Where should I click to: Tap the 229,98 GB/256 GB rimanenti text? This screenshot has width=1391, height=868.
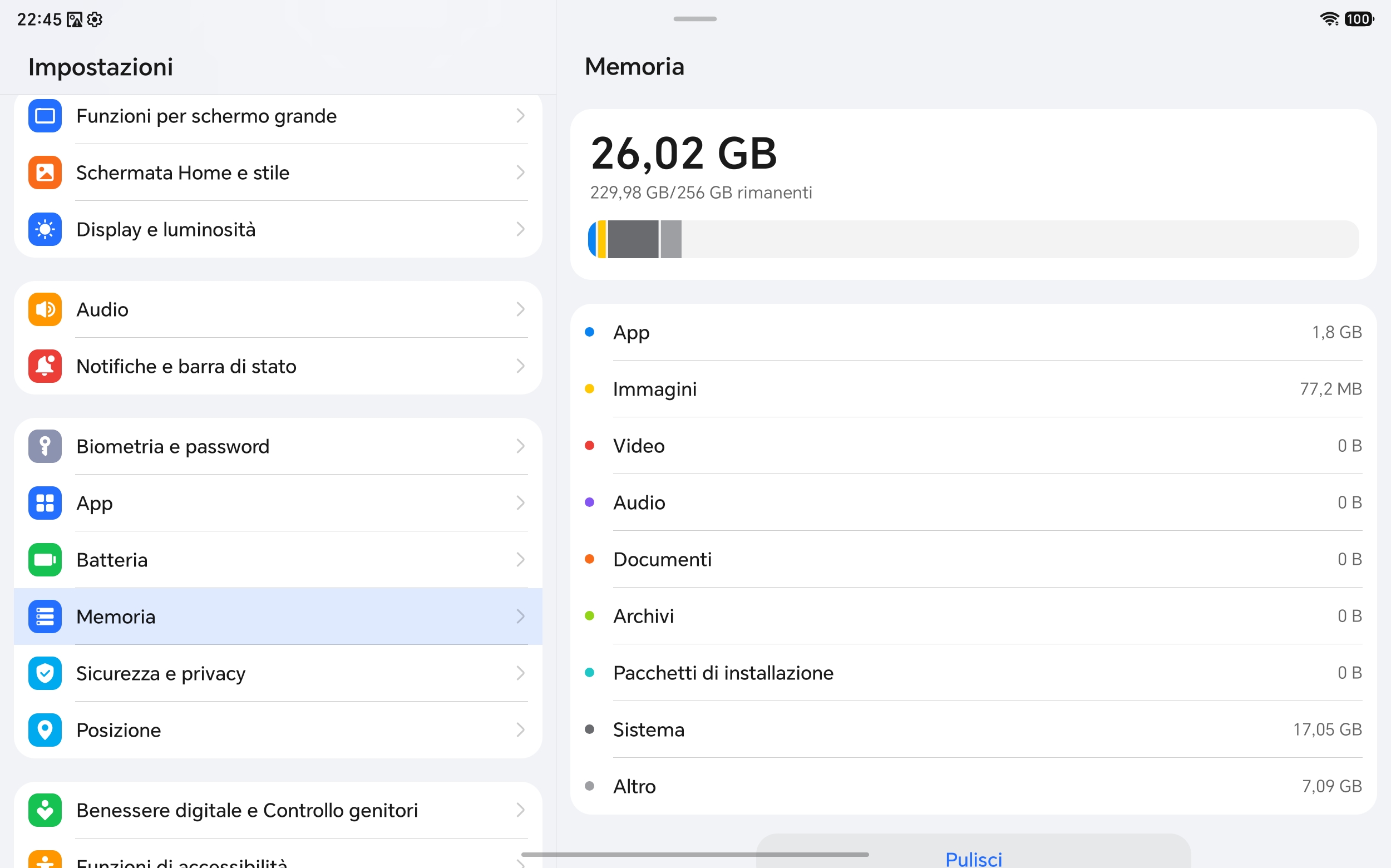pos(701,193)
